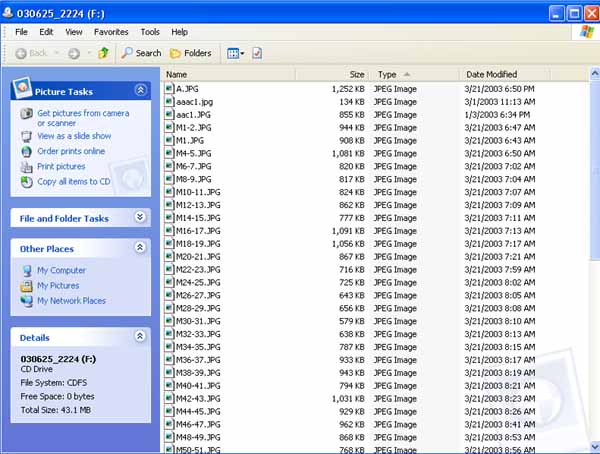Click Order prints online link
The width and height of the screenshot is (600, 454).
[71, 151]
